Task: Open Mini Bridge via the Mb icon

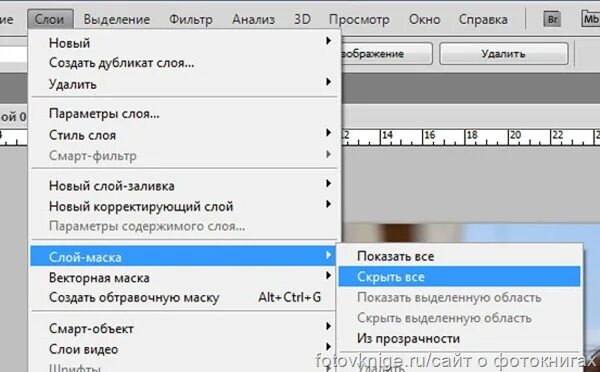Action: click(590, 19)
